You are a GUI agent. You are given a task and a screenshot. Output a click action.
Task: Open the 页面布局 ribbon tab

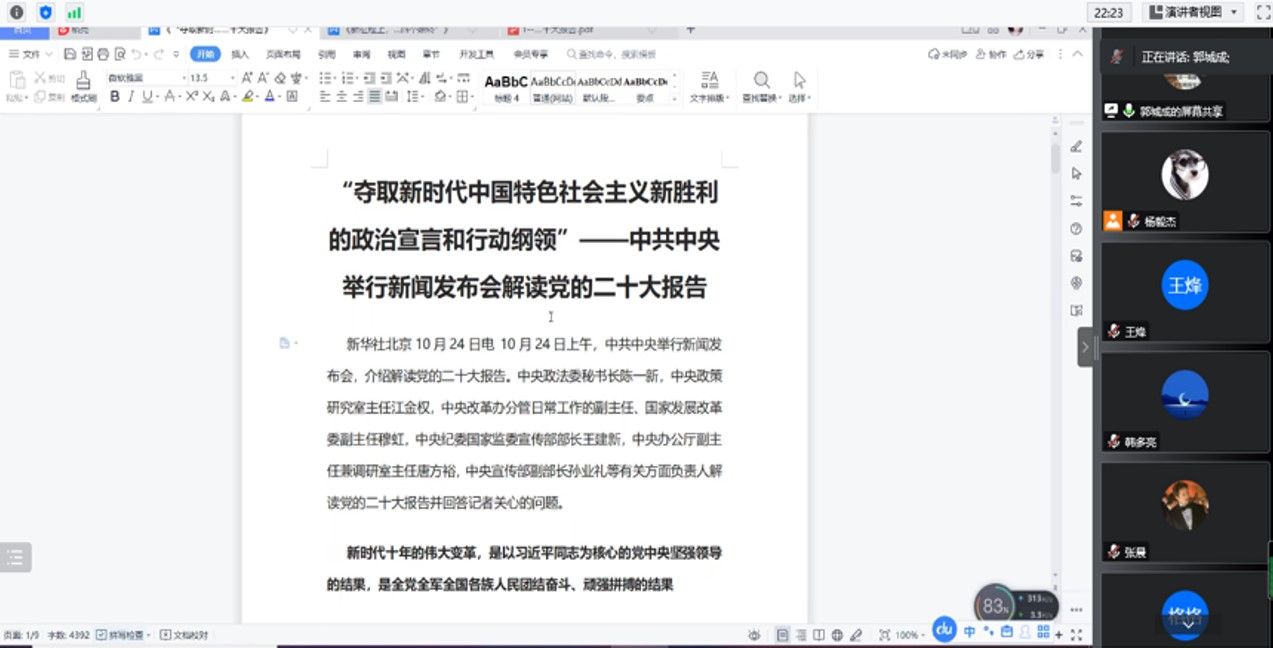(x=283, y=54)
